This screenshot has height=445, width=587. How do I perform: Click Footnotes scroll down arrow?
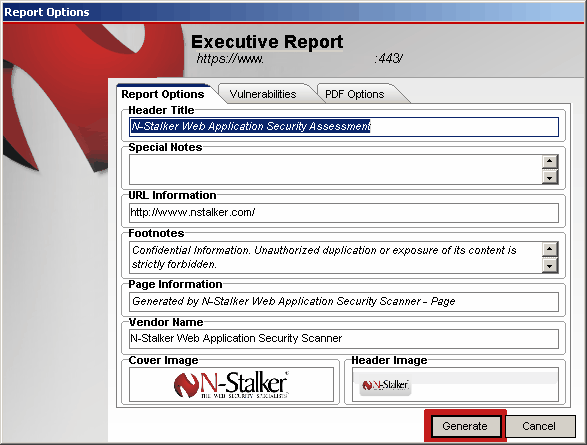point(550,266)
